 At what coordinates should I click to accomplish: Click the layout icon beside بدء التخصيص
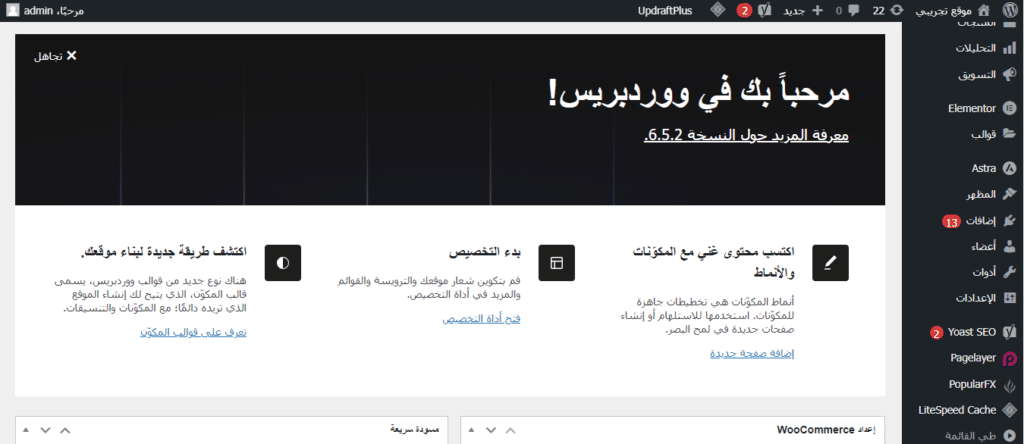556,262
